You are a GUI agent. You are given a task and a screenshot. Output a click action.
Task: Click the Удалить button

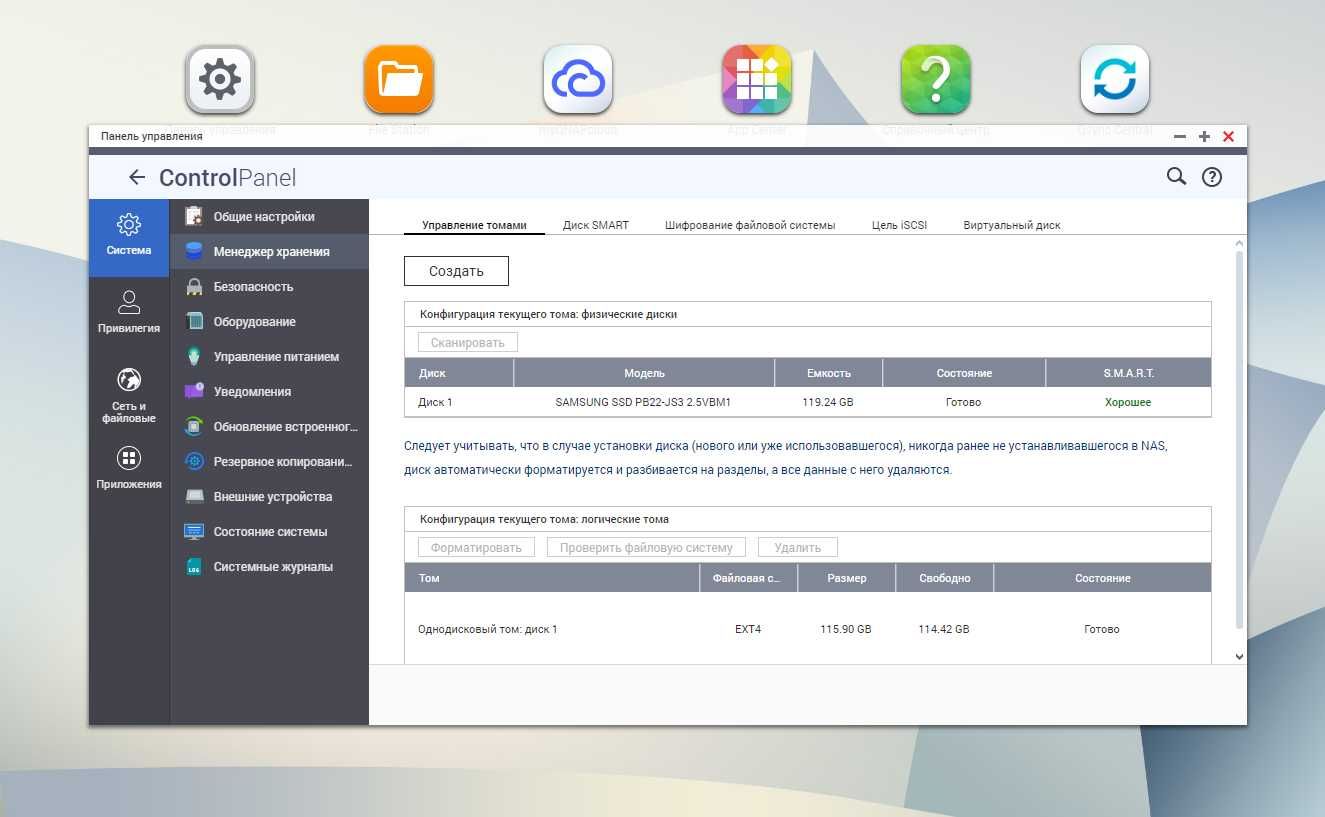point(797,547)
